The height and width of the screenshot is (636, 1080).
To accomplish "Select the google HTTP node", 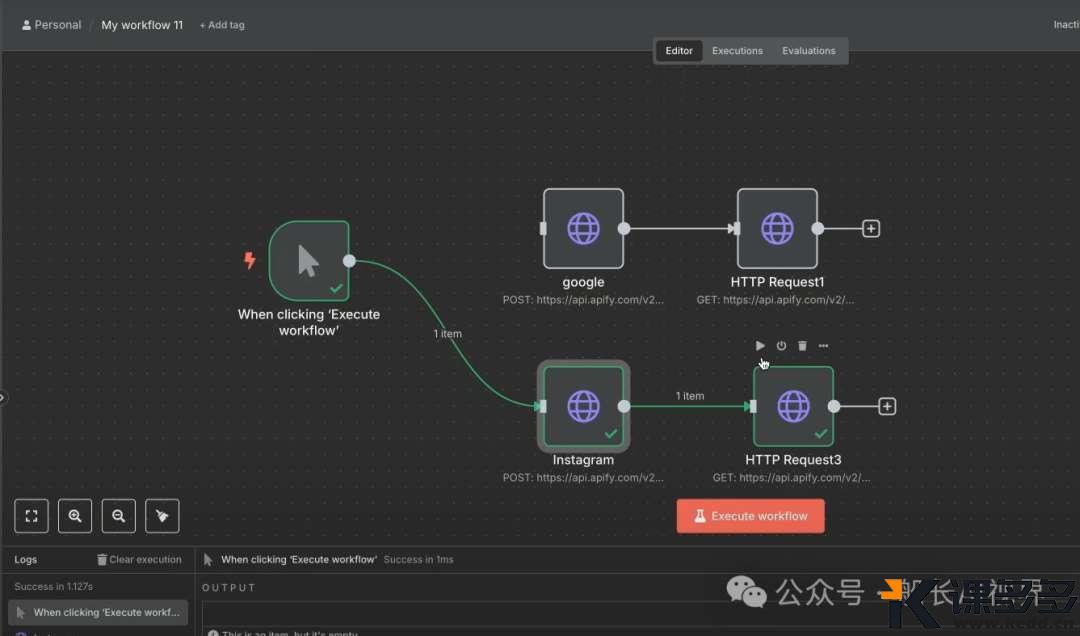I will [583, 229].
